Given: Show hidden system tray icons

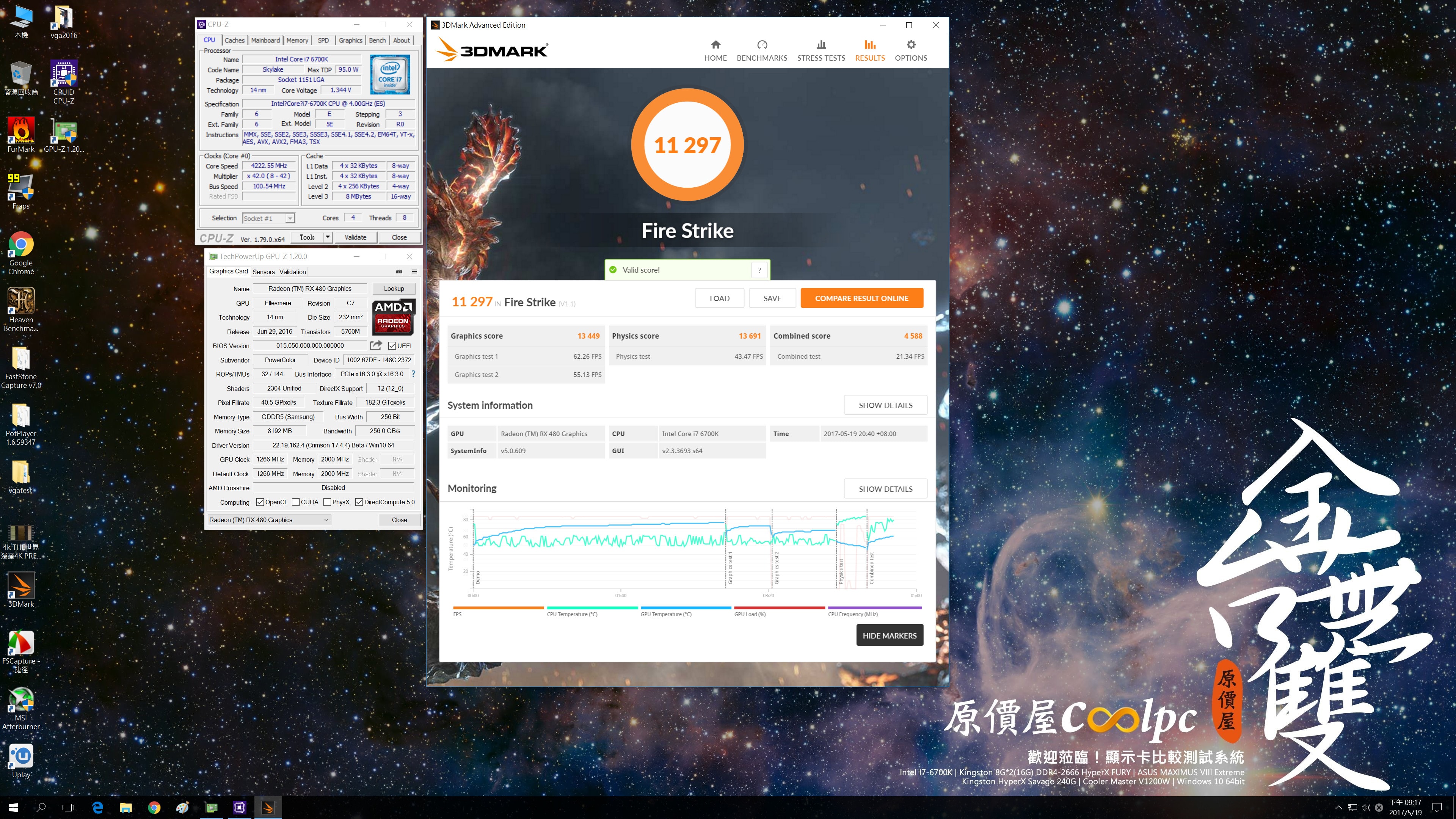Looking at the screenshot, I should coord(1338,807).
